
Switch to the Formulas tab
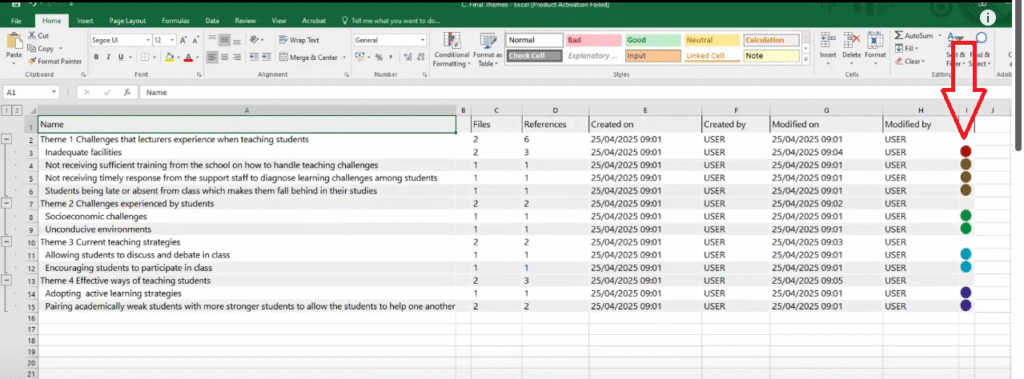[x=176, y=21]
